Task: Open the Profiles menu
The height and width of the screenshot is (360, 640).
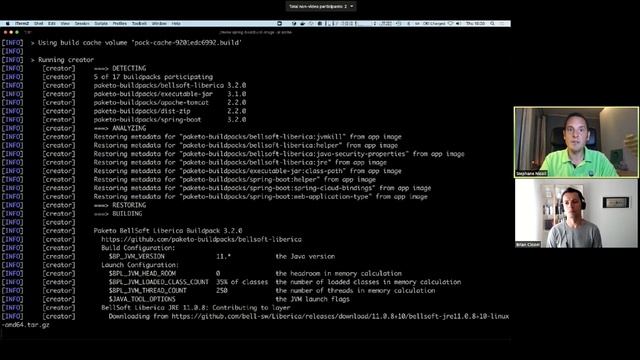Action: coord(120,24)
